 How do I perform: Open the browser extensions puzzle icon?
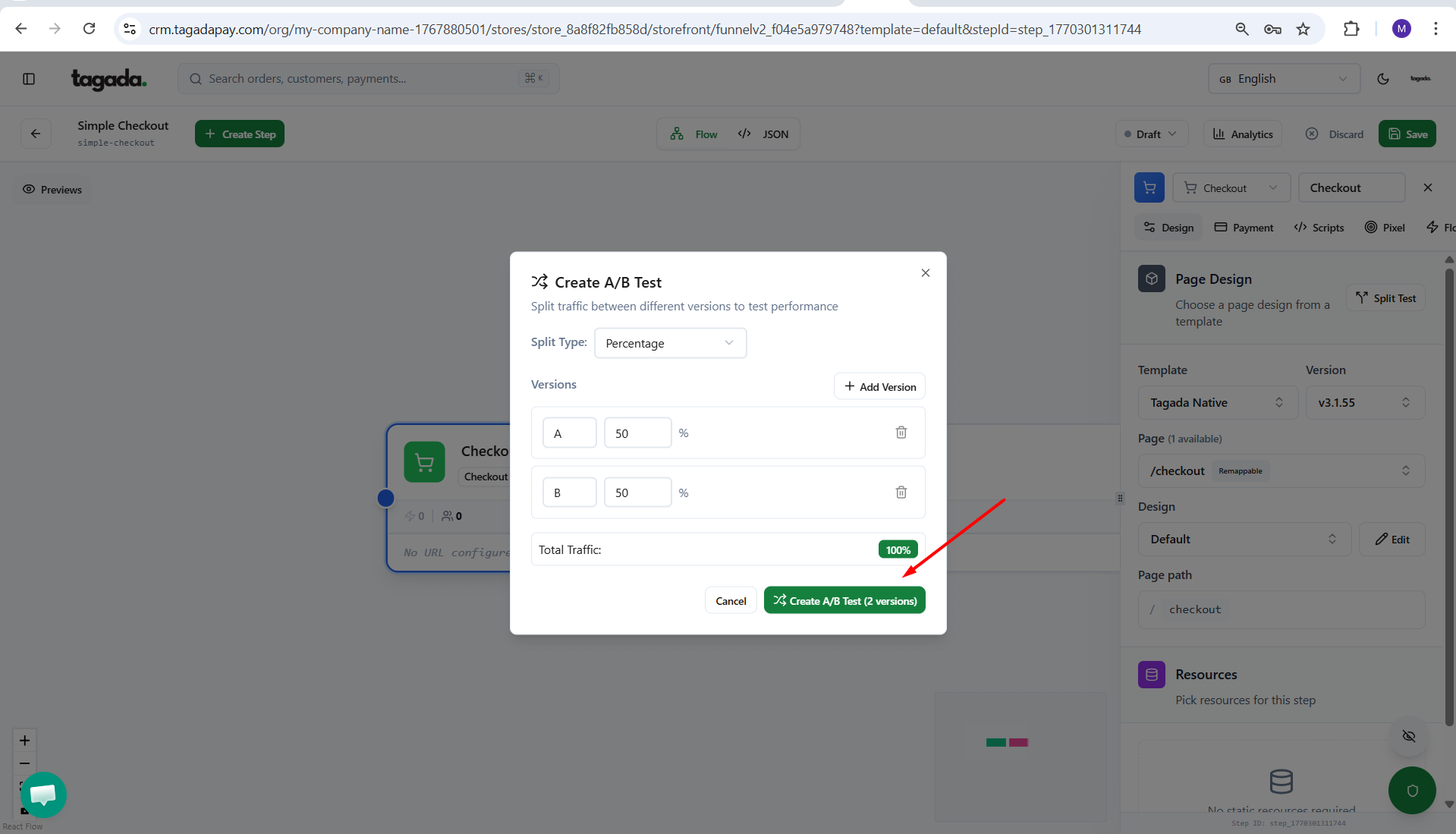1351,29
